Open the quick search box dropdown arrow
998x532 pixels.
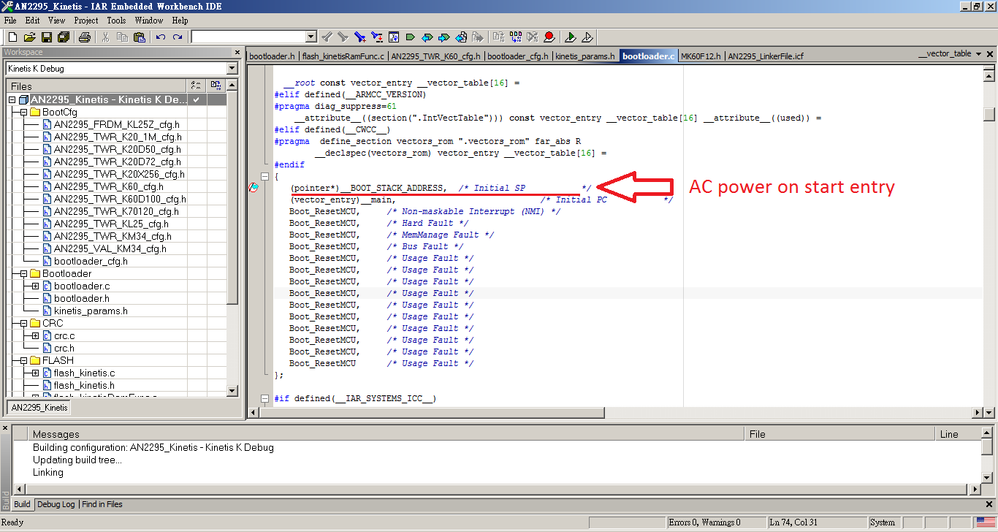pos(311,38)
